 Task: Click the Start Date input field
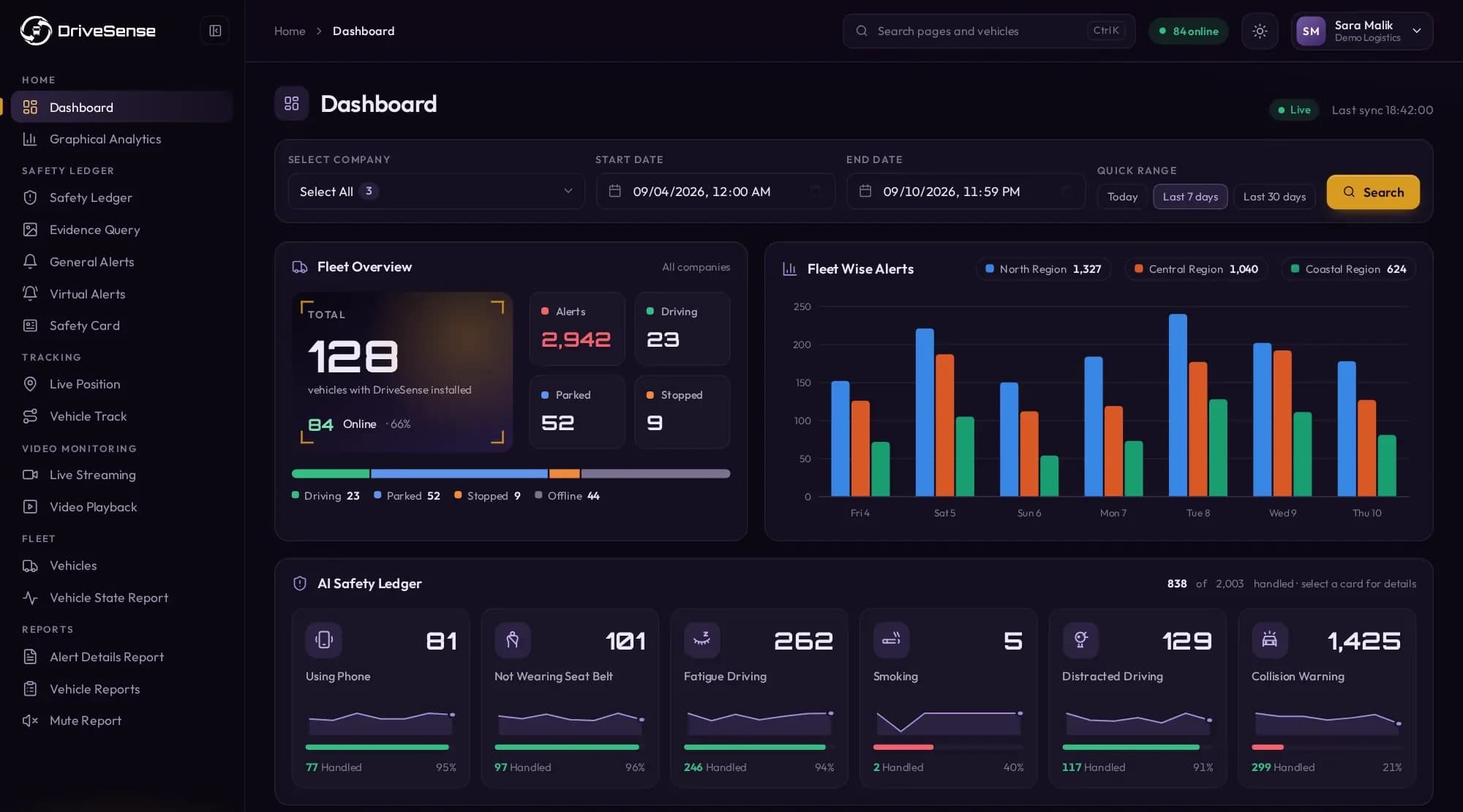click(715, 191)
